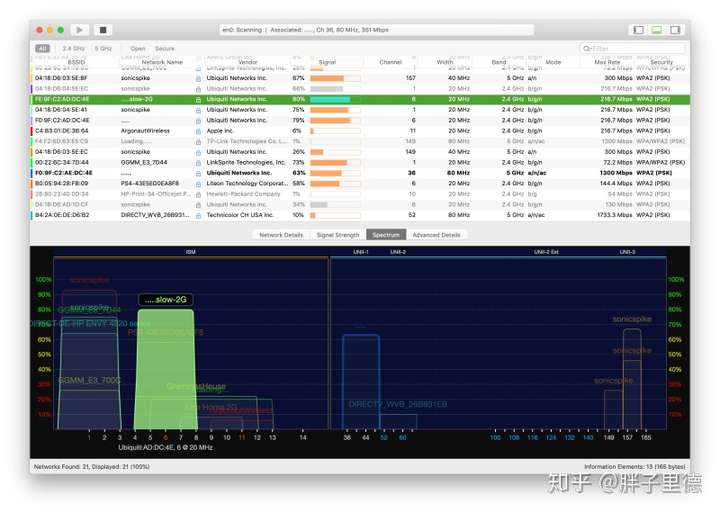Click the lock icon in PS4-43ESED0EA8F8 row
Viewport: 720px width, 513px height.
coord(198,184)
